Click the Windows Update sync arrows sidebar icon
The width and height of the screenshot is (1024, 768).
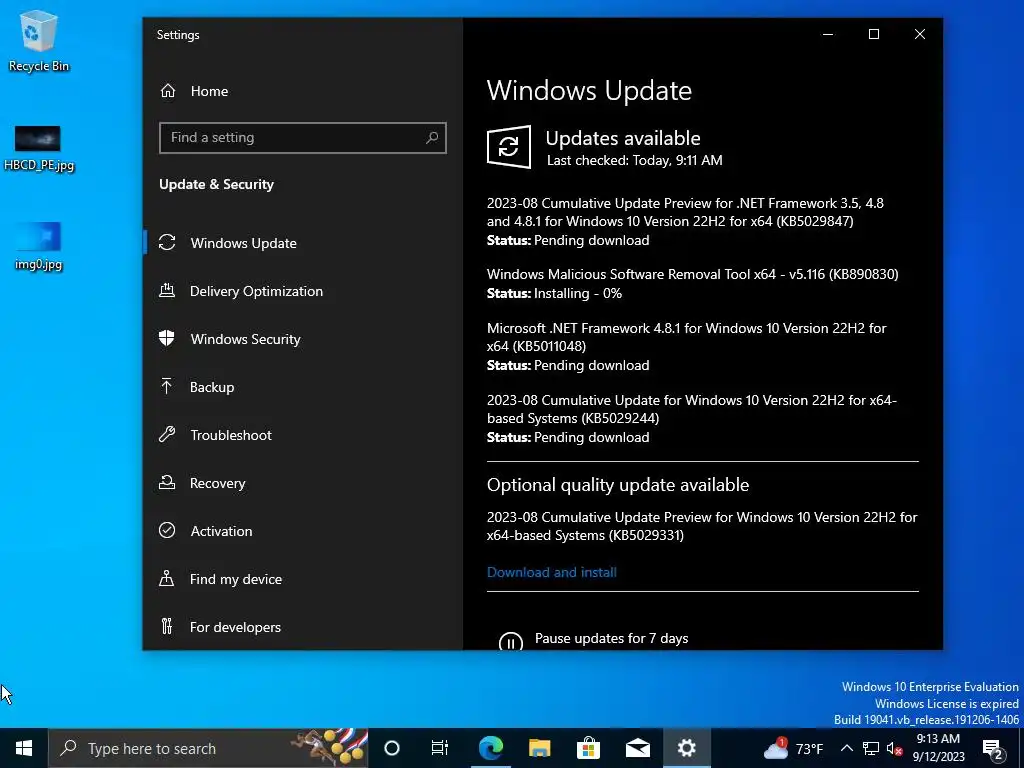point(167,242)
